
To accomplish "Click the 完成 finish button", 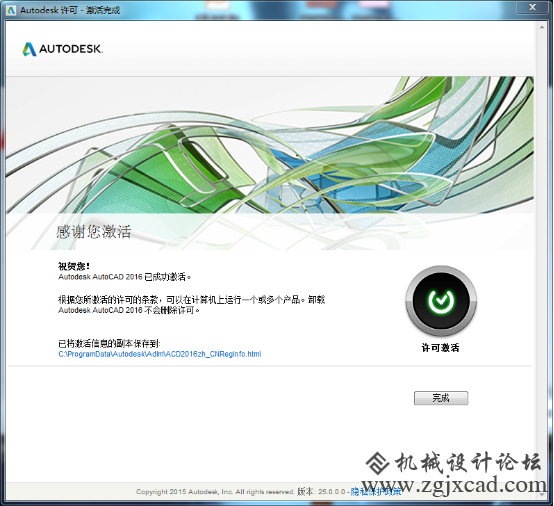I will click(441, 398).
